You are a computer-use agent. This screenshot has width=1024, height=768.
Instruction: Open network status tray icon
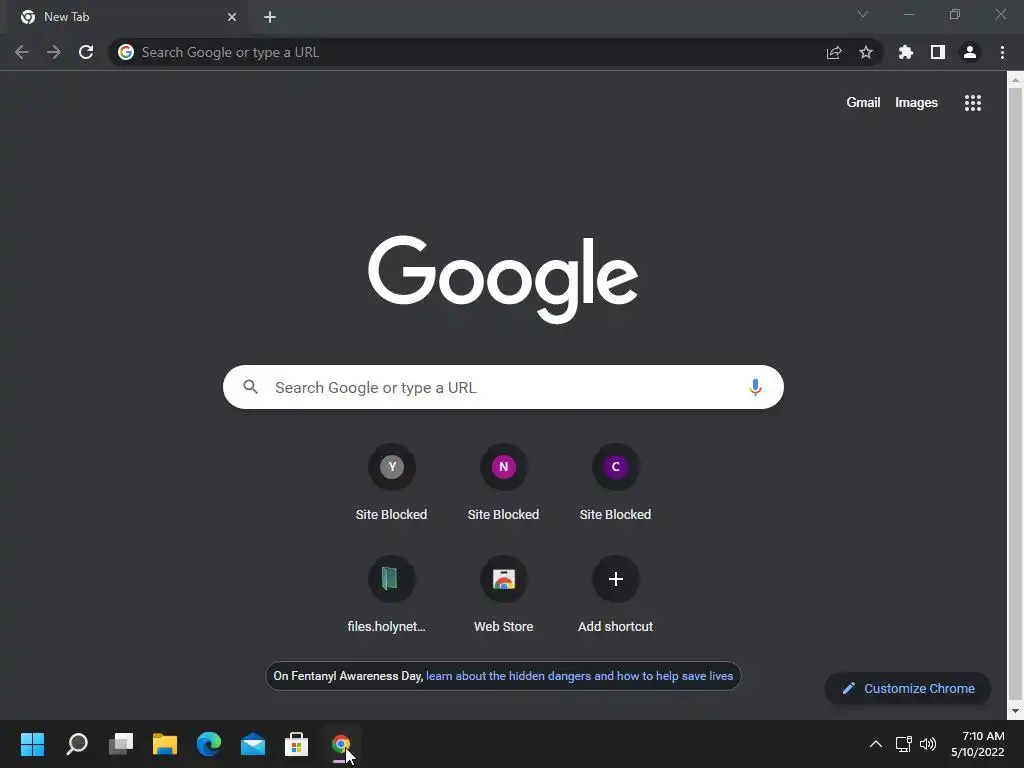(904, 744)
